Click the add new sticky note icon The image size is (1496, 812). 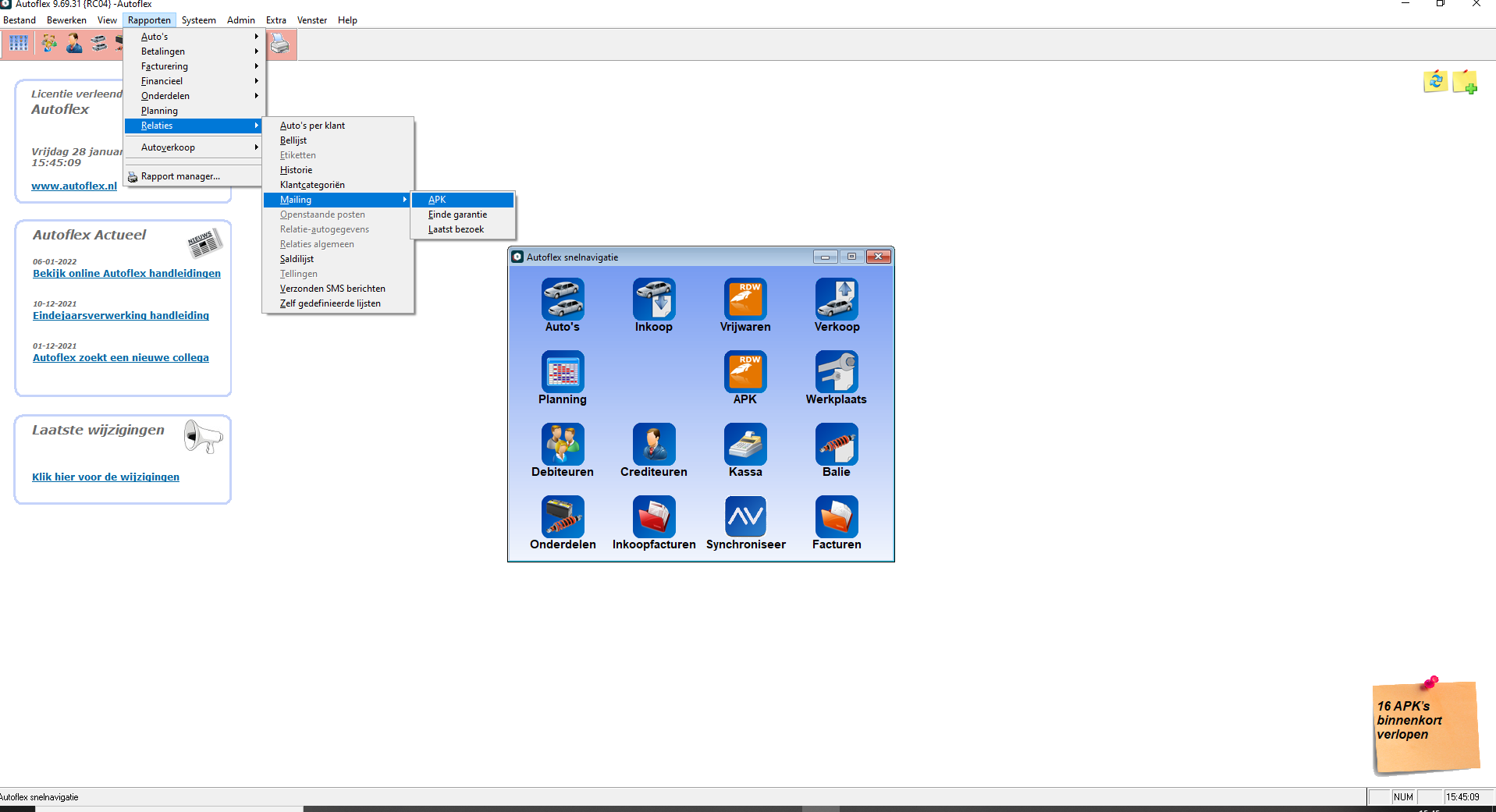[1465, 81]
